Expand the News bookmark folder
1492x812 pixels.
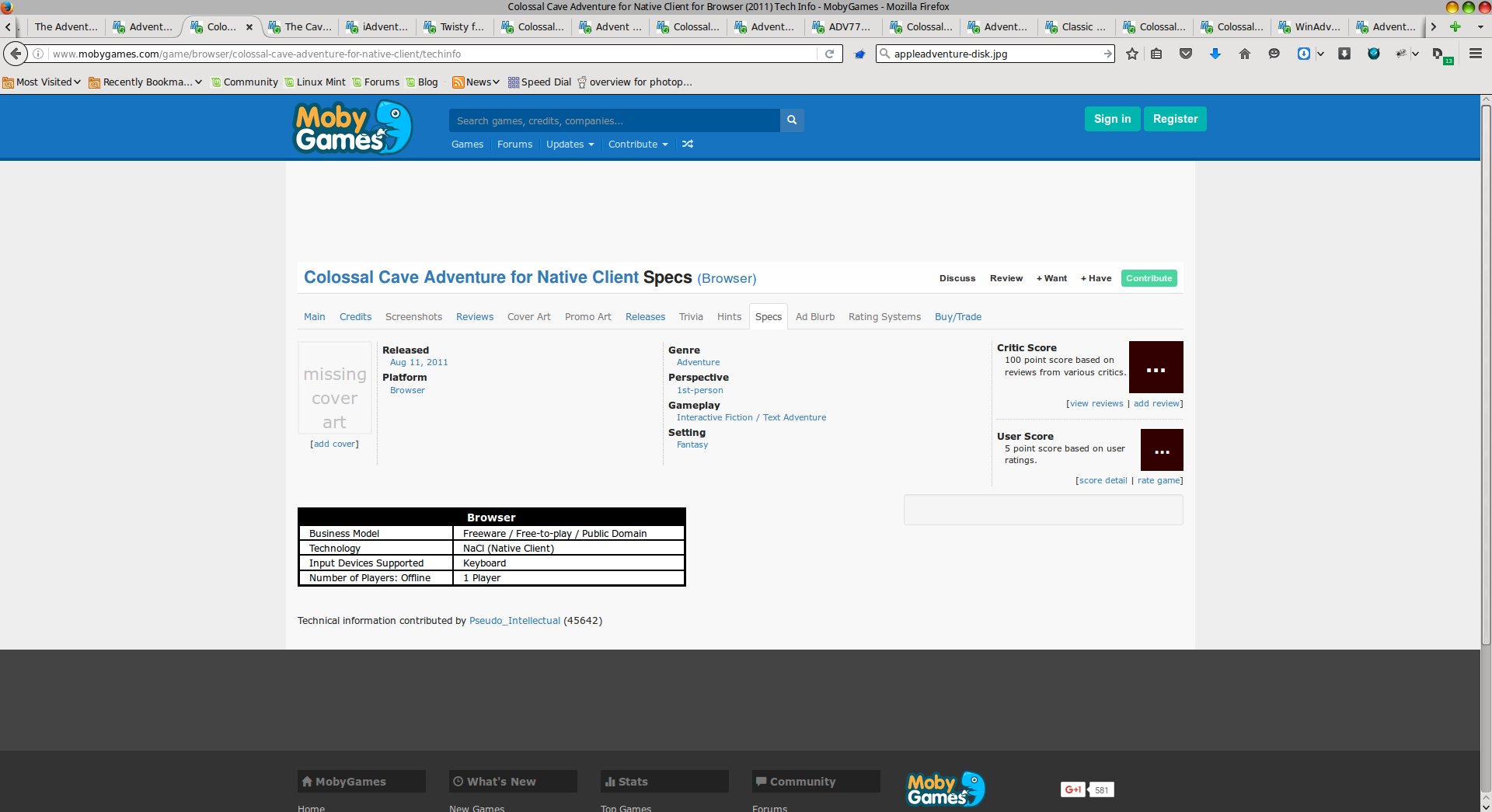476,82
